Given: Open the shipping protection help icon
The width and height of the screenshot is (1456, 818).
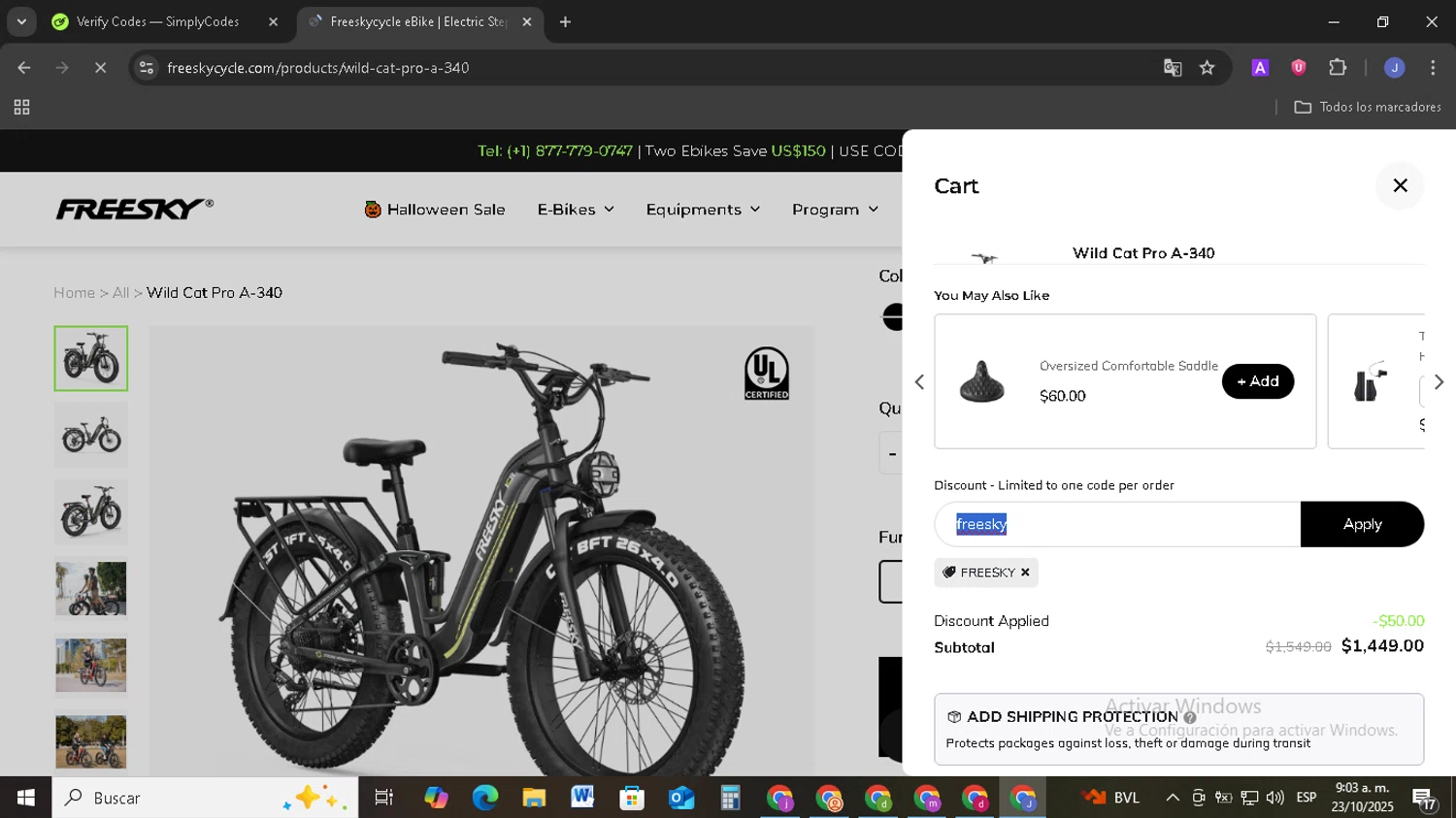Looking at the screenshot, I should coord(1190,718).
